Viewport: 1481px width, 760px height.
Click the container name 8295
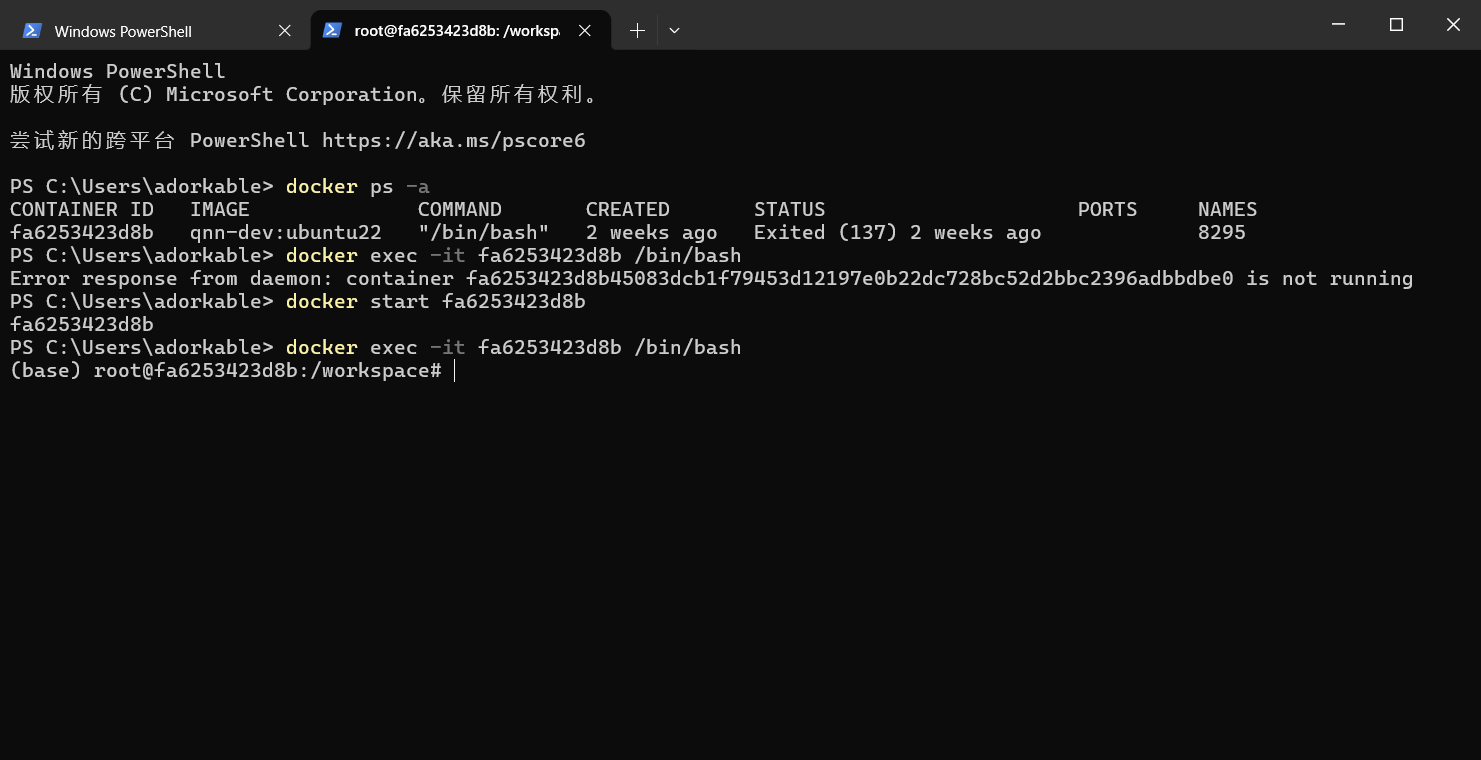1222,232
